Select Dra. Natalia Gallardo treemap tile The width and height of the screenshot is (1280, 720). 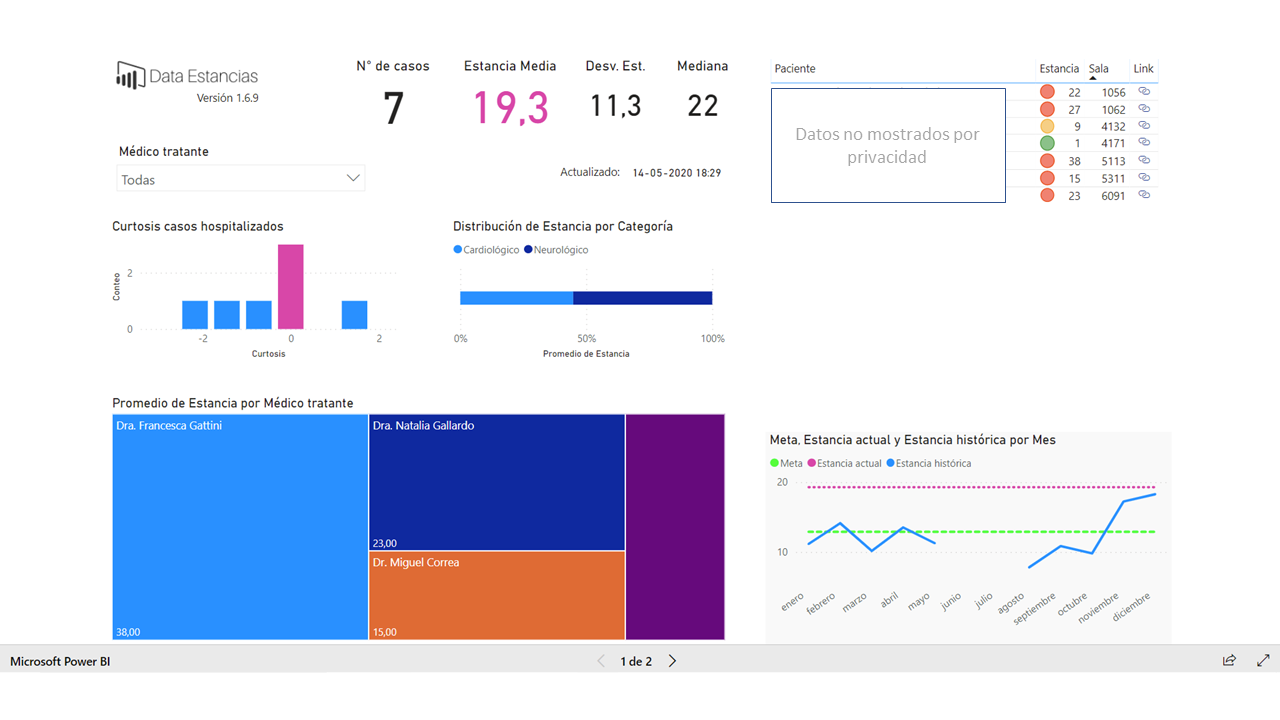click(x=497, y=482)
